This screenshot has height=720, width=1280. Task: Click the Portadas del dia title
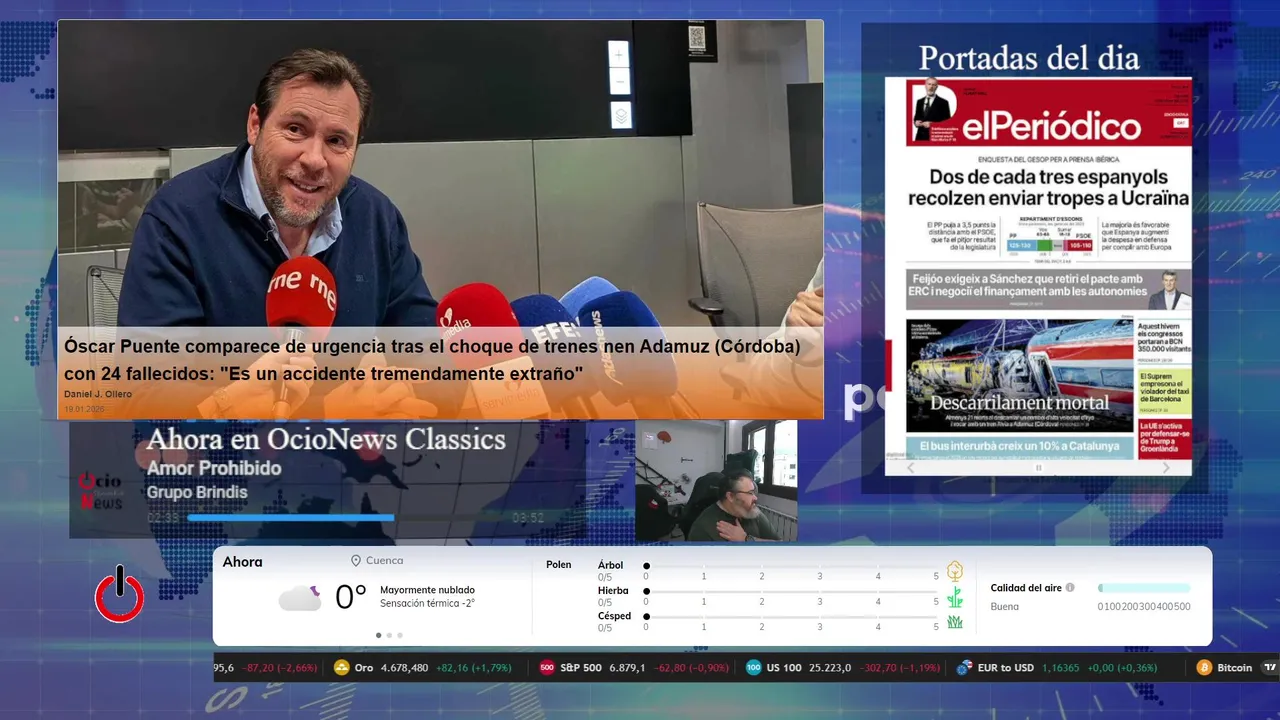(x=1029, y=58)
